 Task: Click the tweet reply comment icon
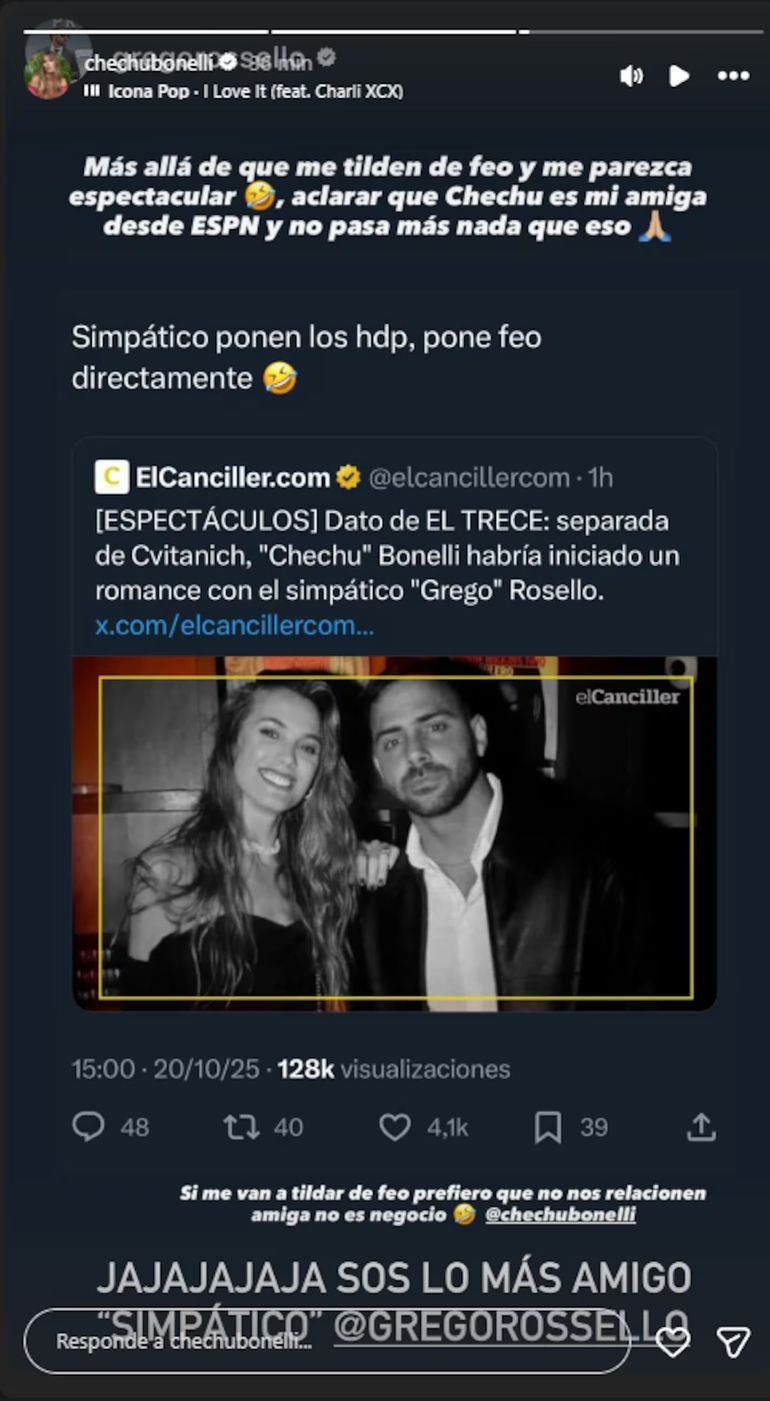[x=89, y=1127]
